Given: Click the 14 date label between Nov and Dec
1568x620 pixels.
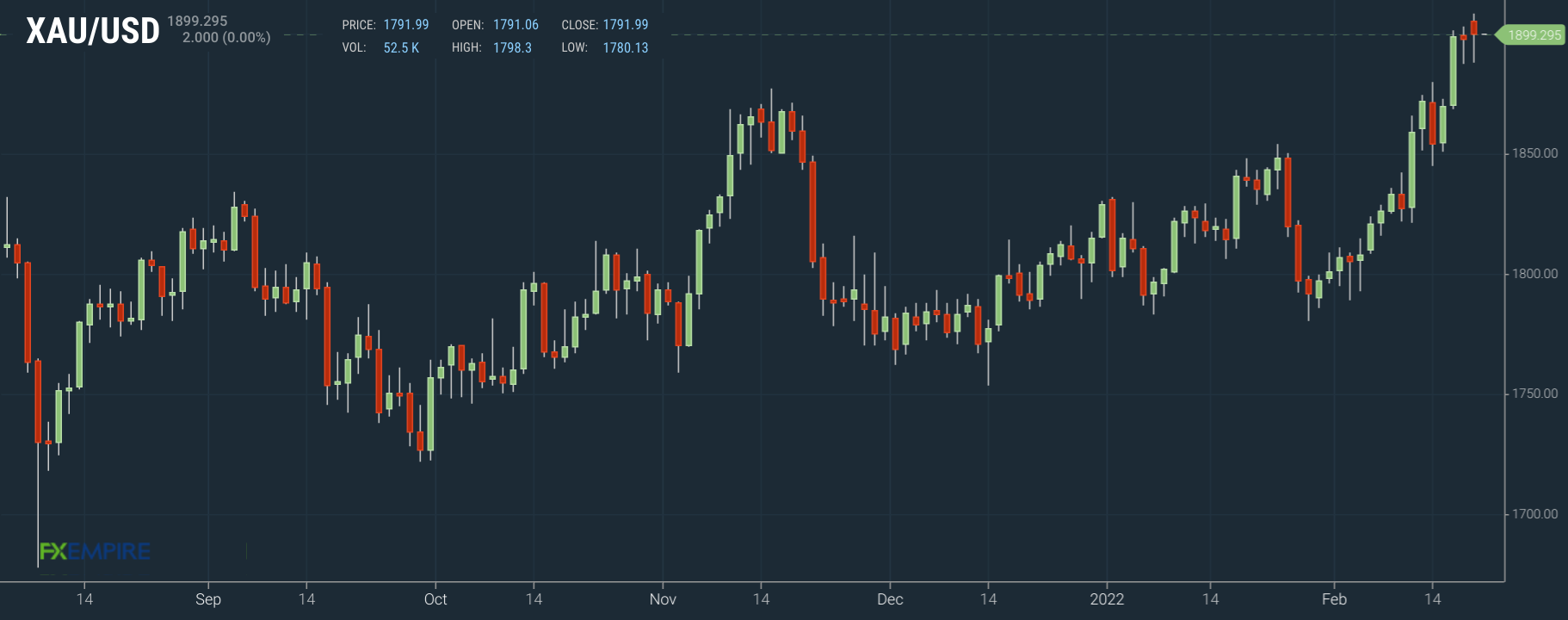Looking at the screenshot, I should [x=761, y=599].
